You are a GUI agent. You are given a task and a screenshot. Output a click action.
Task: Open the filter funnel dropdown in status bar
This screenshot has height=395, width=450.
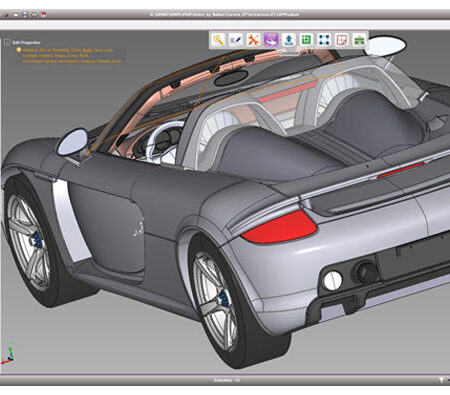pos(442,380)
